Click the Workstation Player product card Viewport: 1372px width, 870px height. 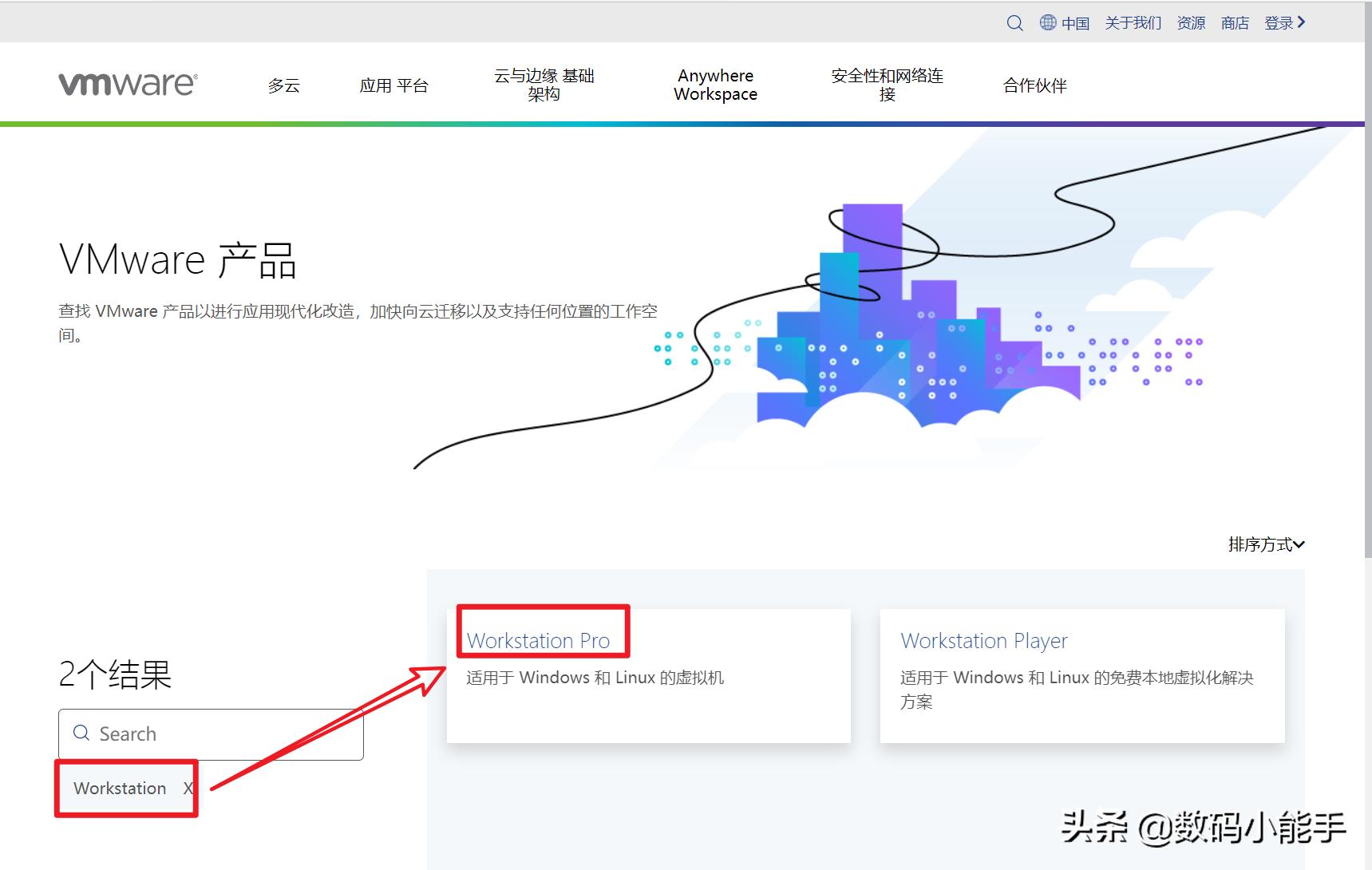coord(1081,676)
